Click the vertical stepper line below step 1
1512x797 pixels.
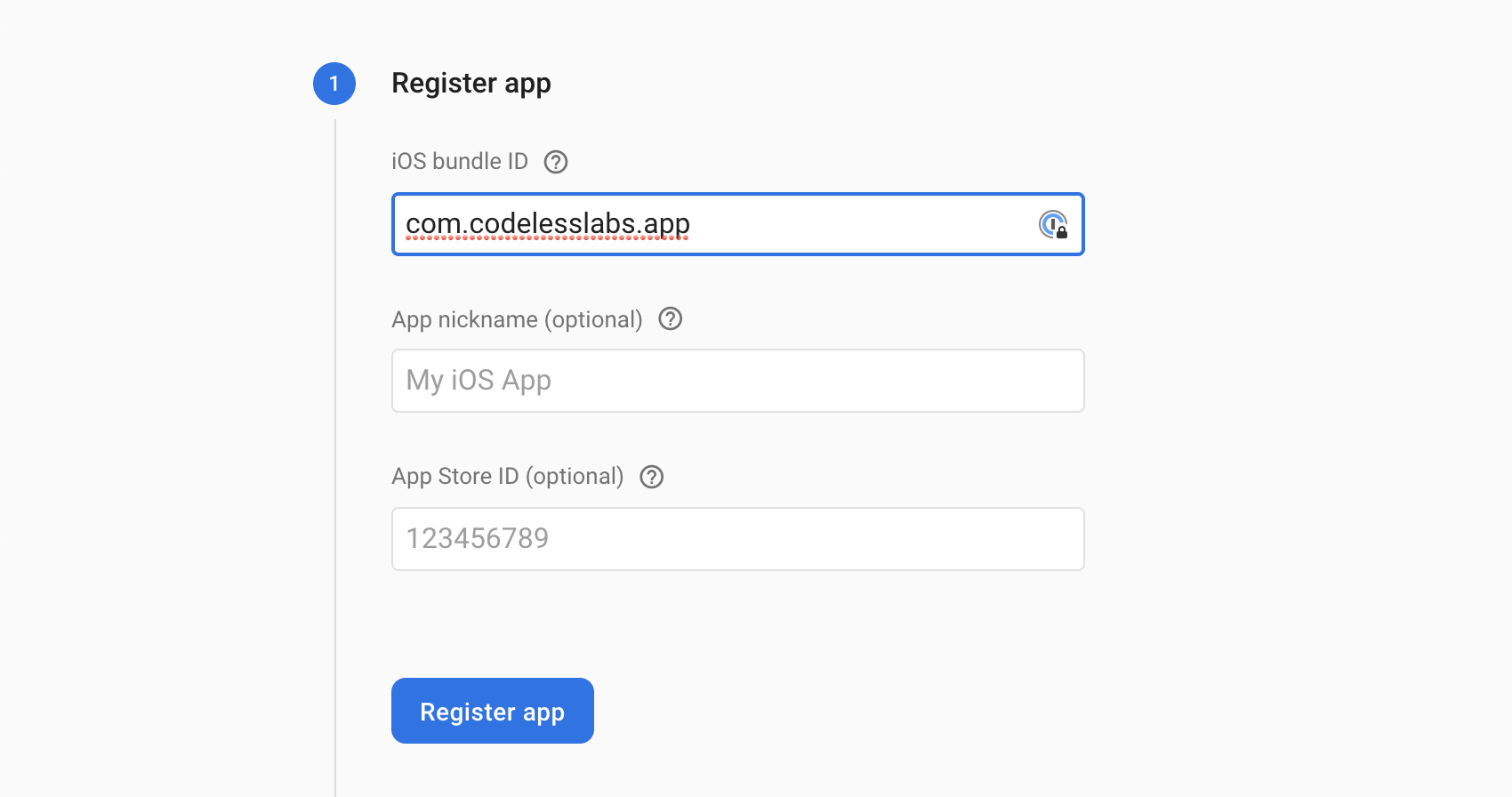click(x=335, y=445)
